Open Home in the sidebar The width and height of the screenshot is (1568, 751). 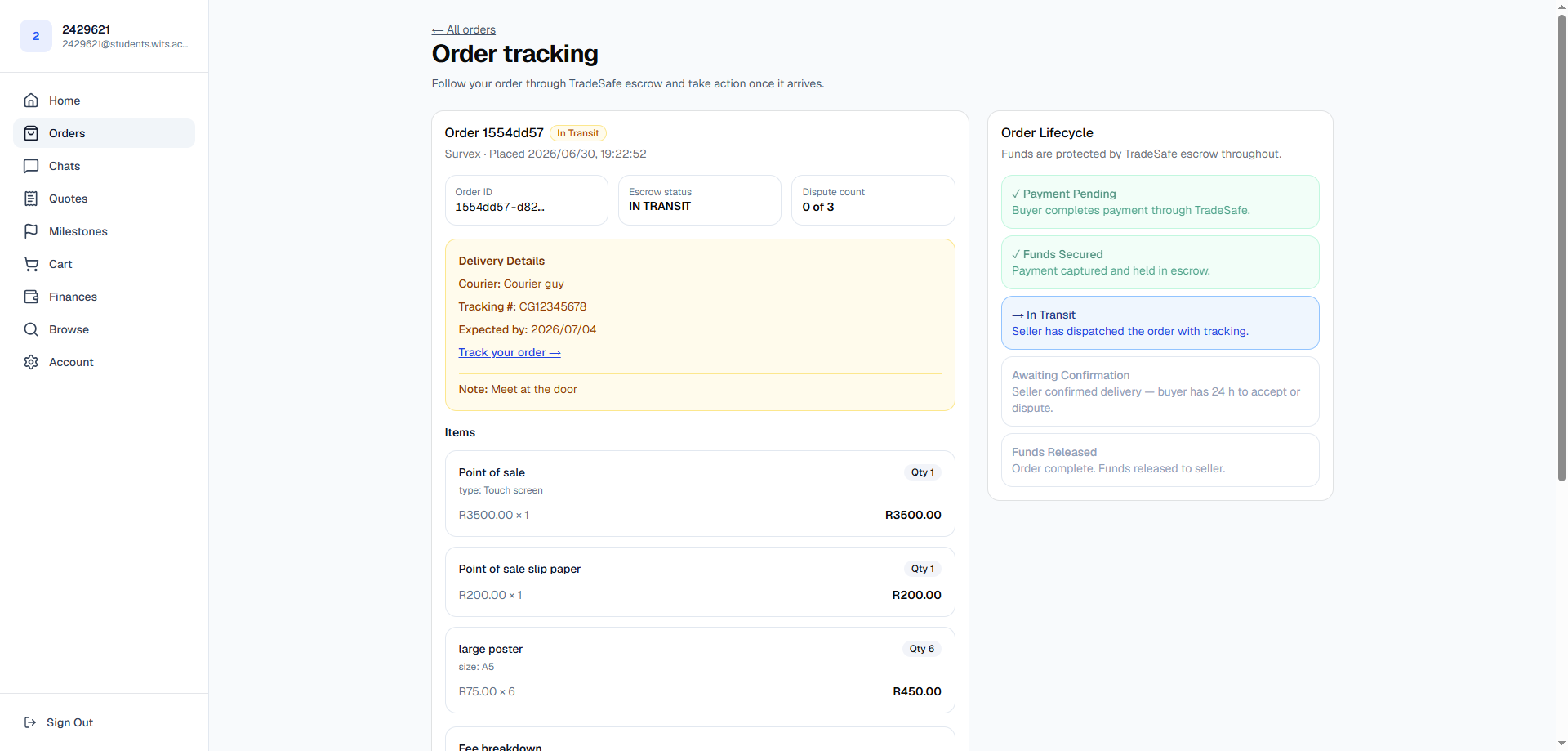[x=104, y=101]
